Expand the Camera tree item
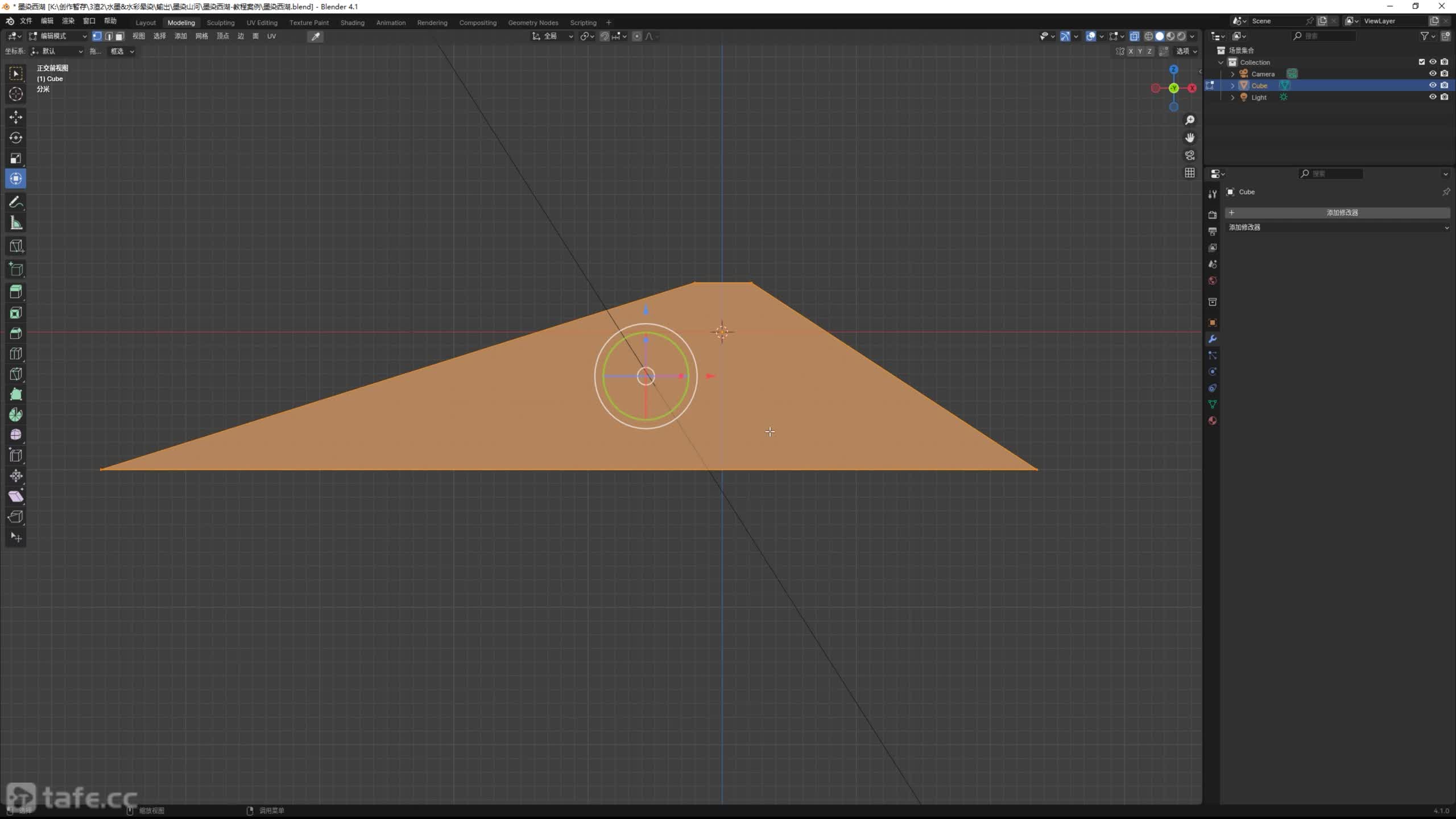The image size is (1456, 819). (x=1232, y=74)
